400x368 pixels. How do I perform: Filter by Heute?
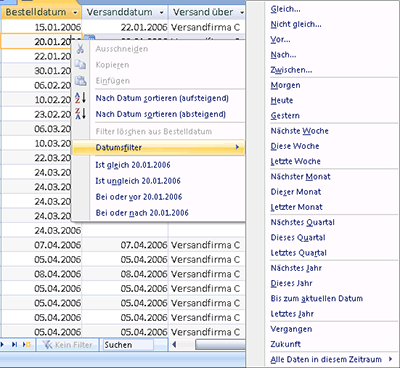coord(282,100)
